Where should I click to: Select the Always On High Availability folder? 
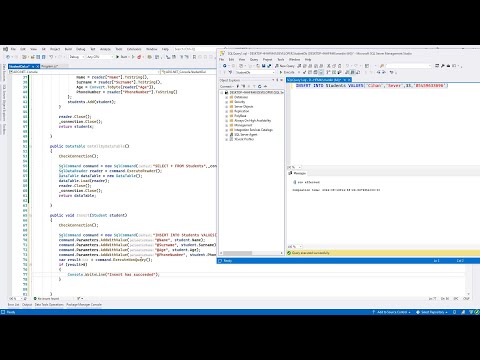click(253, 121)
